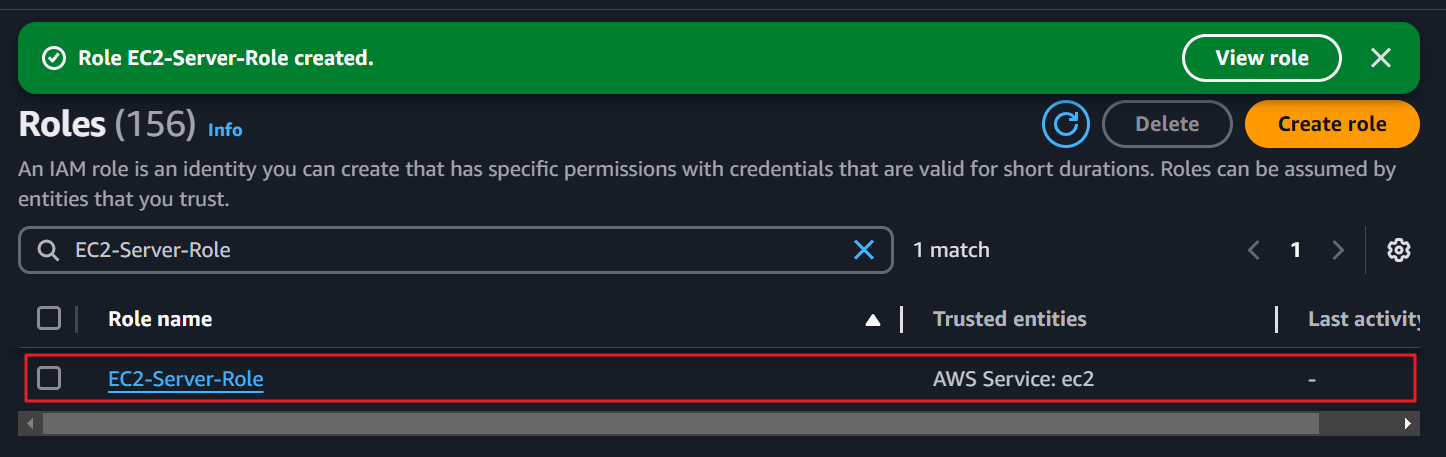Image resolution: width=1446 pixels, height=457 pixels.
Task: Click the refresh roles icon button
Action: pyautogui.click(x=1066, y=124)
